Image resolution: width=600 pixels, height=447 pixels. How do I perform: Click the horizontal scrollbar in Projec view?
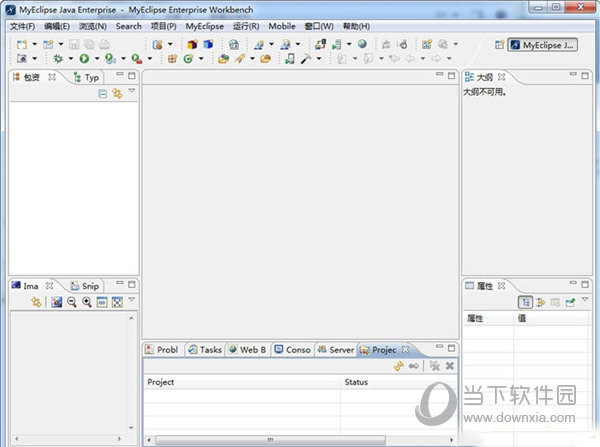coord(270,440)
